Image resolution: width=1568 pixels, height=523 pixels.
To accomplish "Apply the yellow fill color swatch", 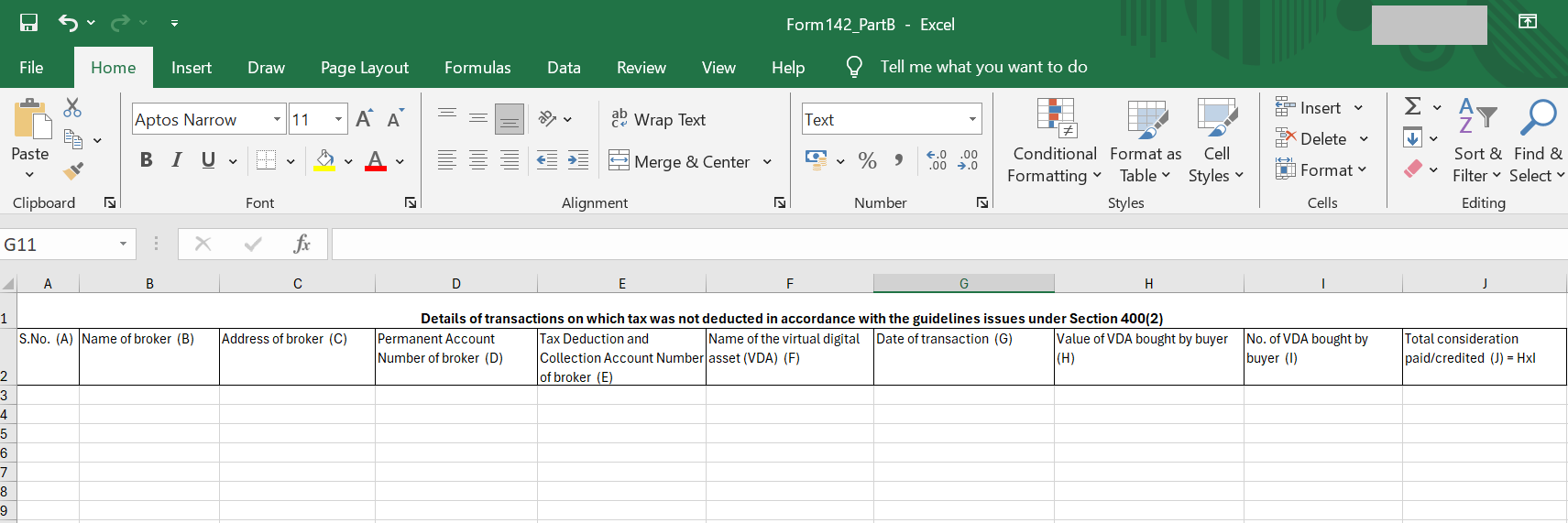I will (x=324, y=161).
